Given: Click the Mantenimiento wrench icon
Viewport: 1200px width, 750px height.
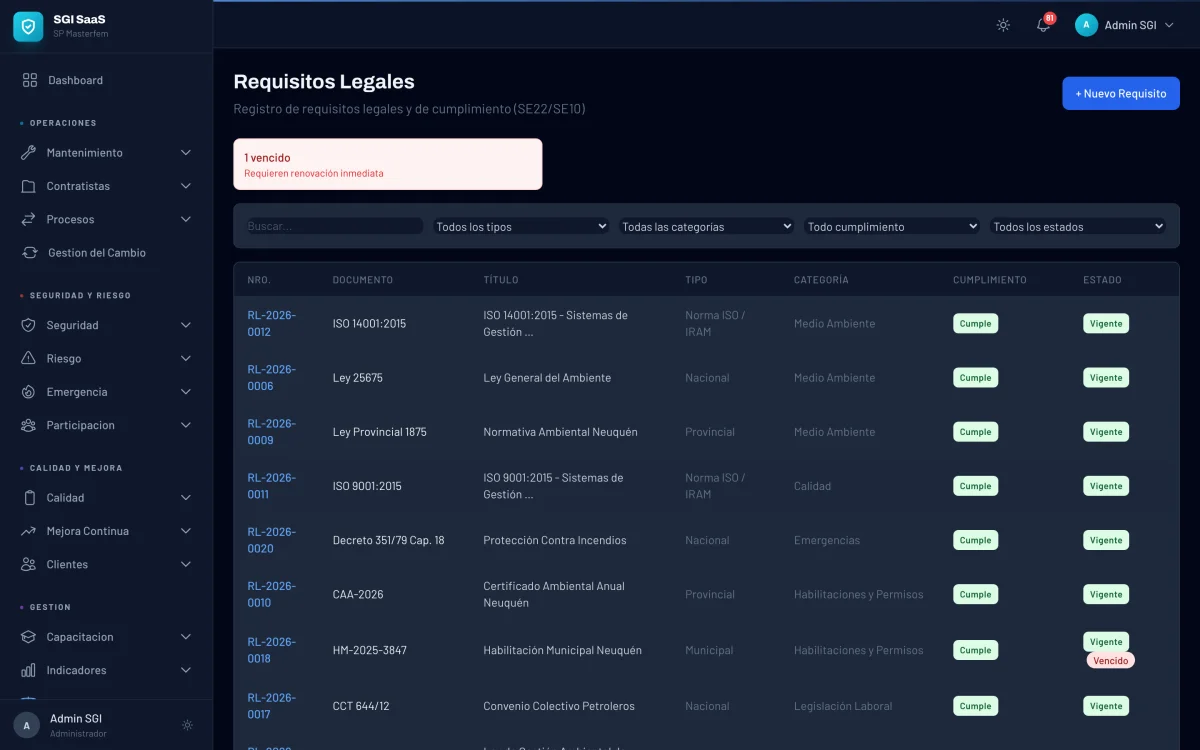Looking at the screenshot, I should pyautogui.click(x=28, y=153).
